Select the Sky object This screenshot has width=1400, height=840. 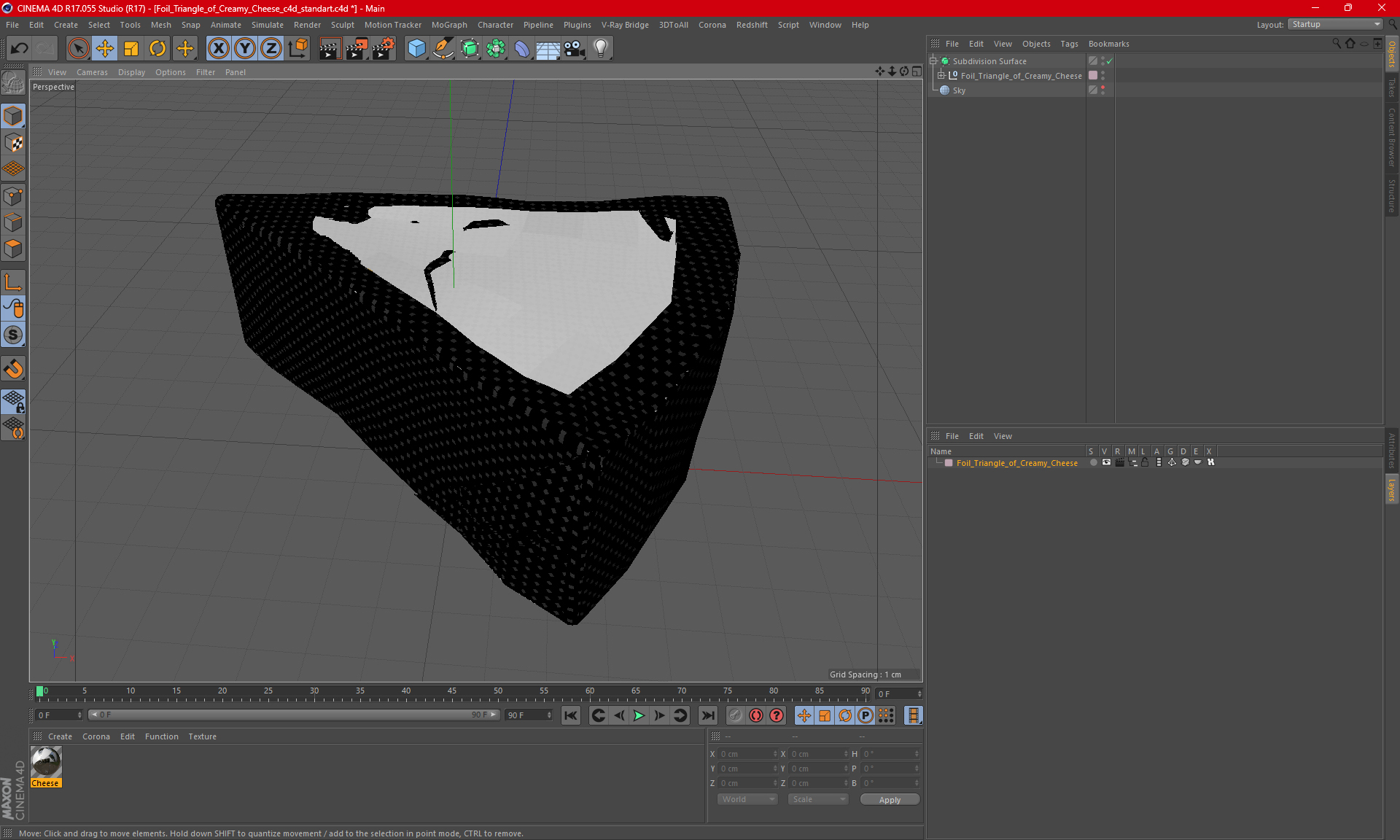(x=959, y=90)
